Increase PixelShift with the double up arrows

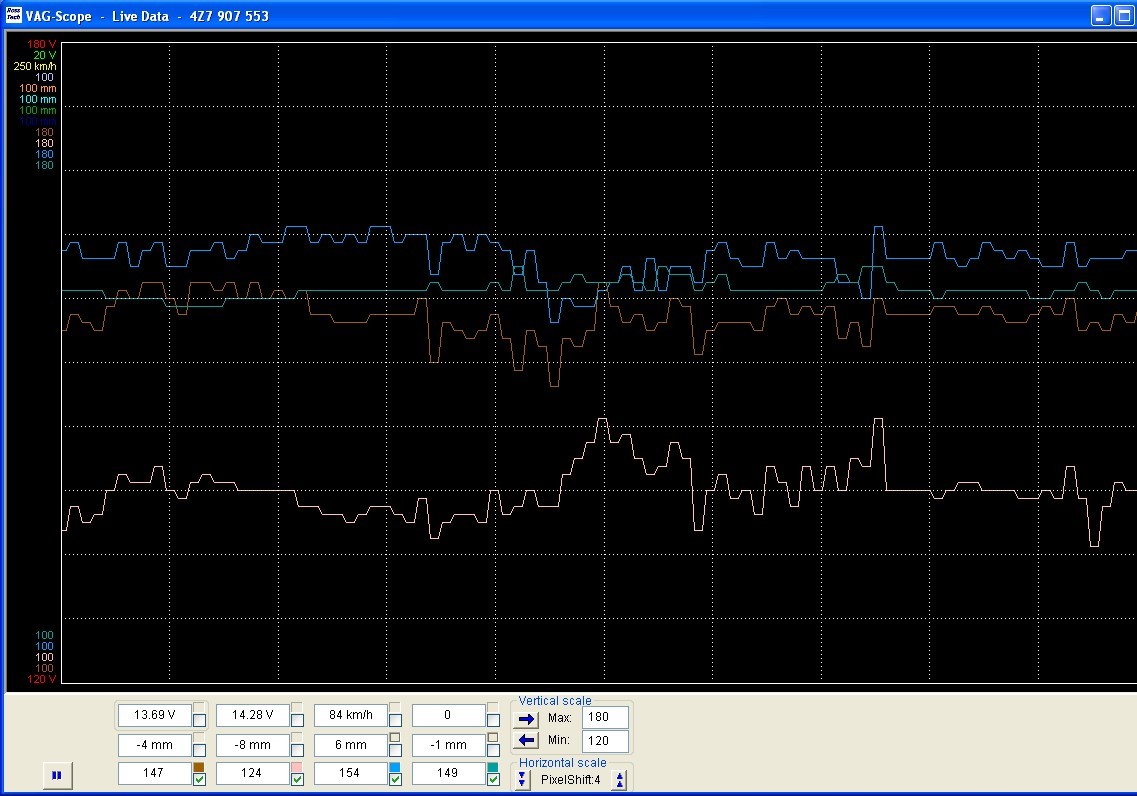(x=620, y=780)
